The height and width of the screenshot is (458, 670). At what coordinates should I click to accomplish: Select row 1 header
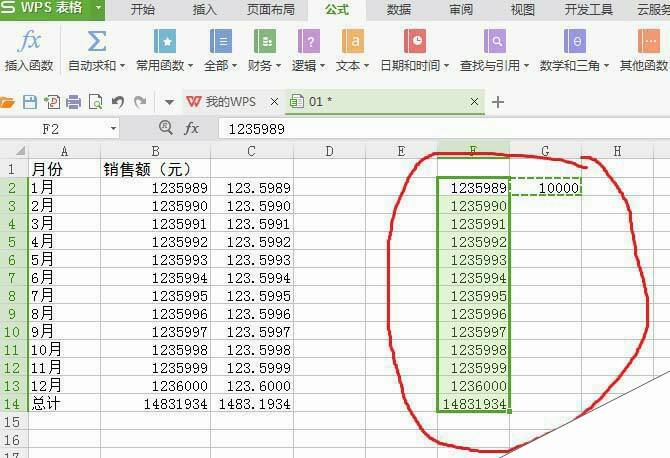[12, 169]
